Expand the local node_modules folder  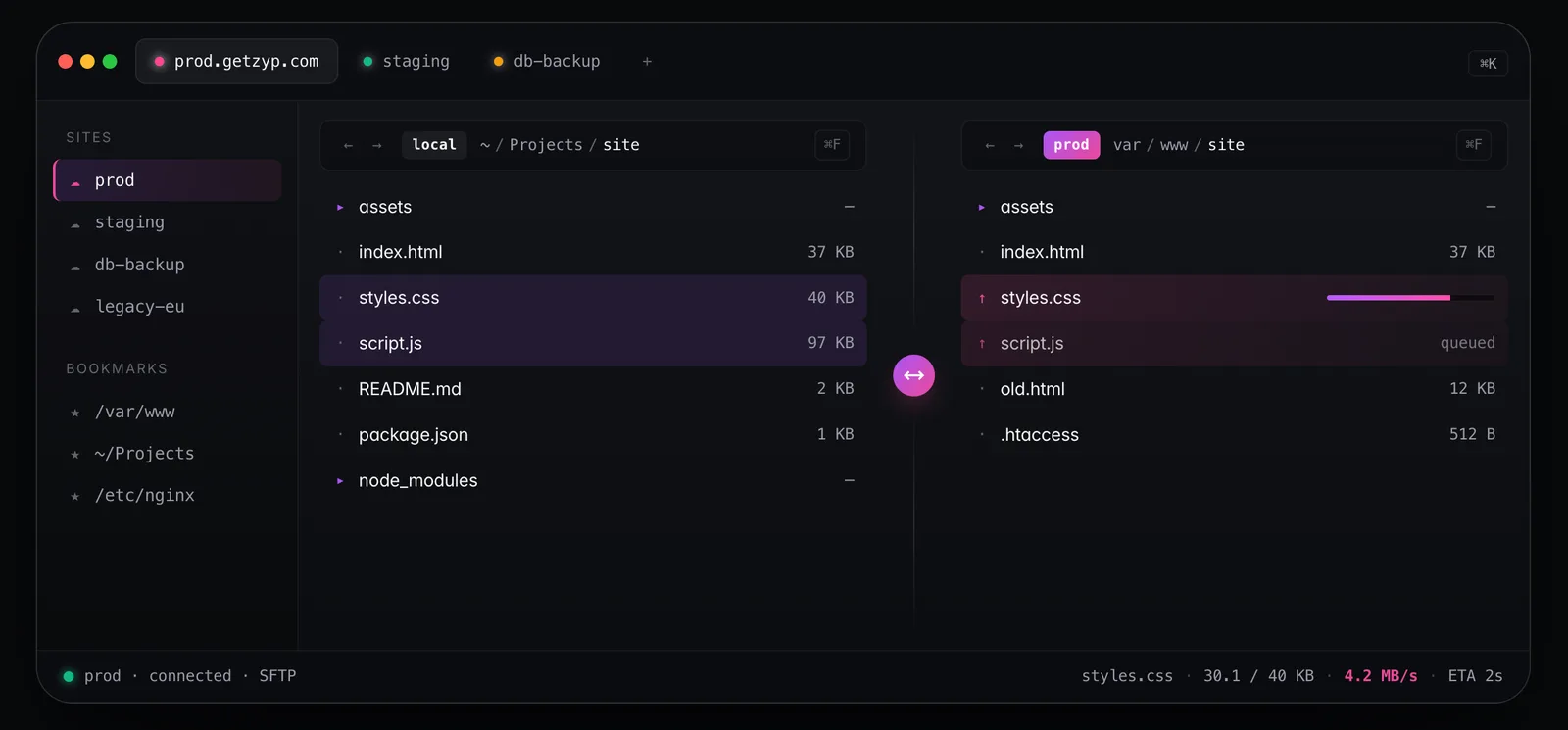[x=340, y=481]
